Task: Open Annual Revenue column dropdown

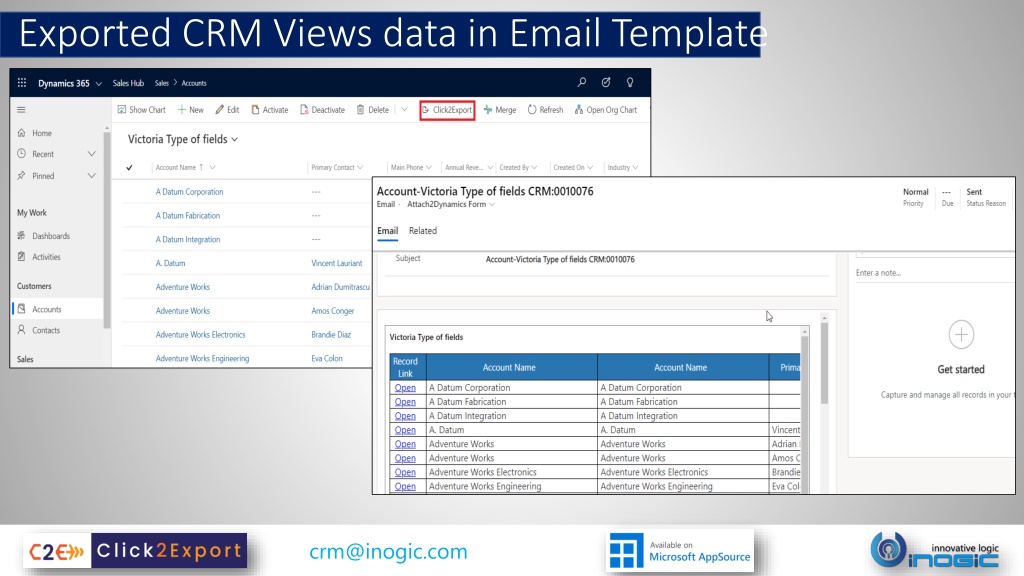Action: [490, 168]
